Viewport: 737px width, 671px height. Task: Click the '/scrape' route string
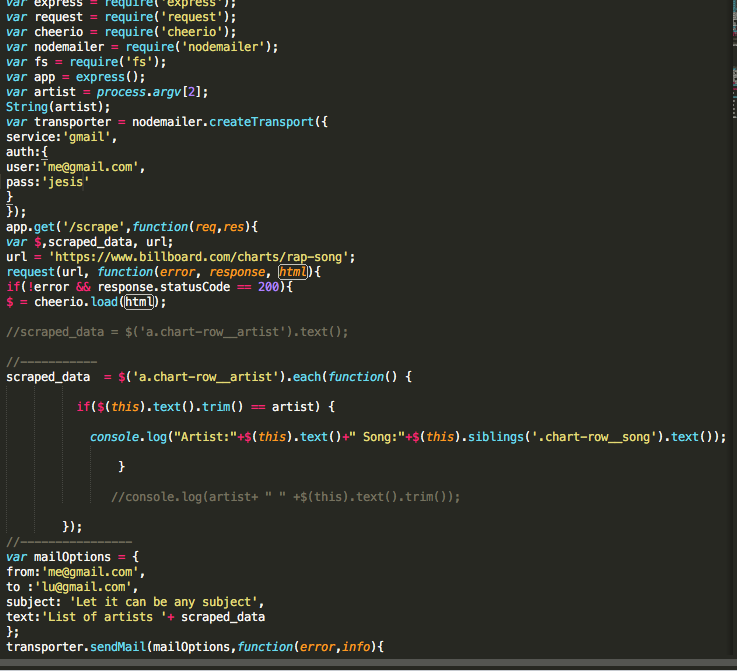click(94, 227)
